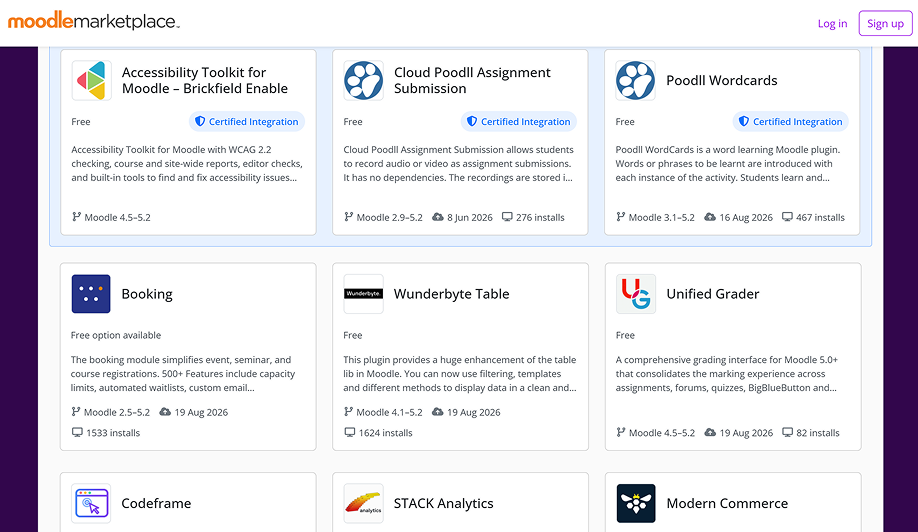Click branch icon beside Moodle 4.5–5.2 on Accessibility Toolkit
Image resolution: width=918 pixels, height=532 pixels.
click(76, 217)
